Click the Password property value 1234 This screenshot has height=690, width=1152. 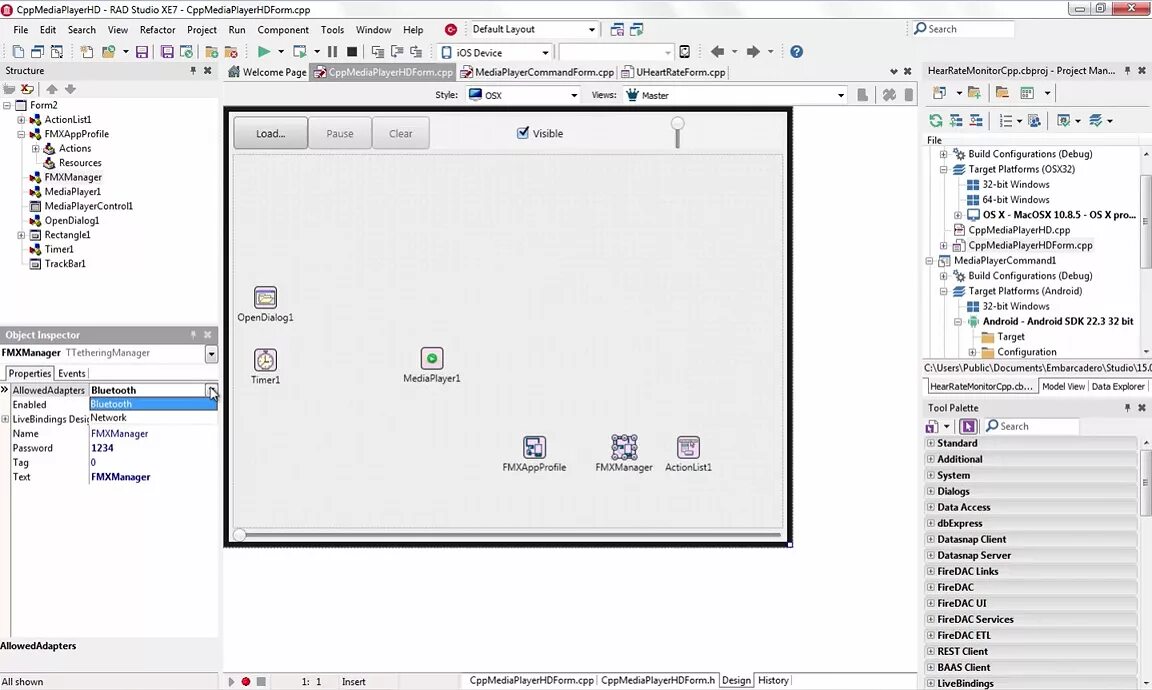click(153, 448)
